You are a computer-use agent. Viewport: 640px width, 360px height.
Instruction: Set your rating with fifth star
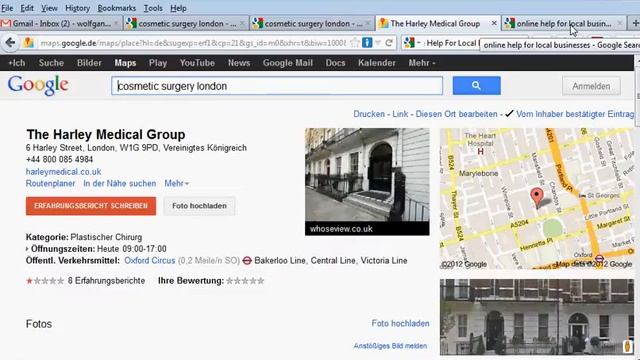[x=261, y=281]
